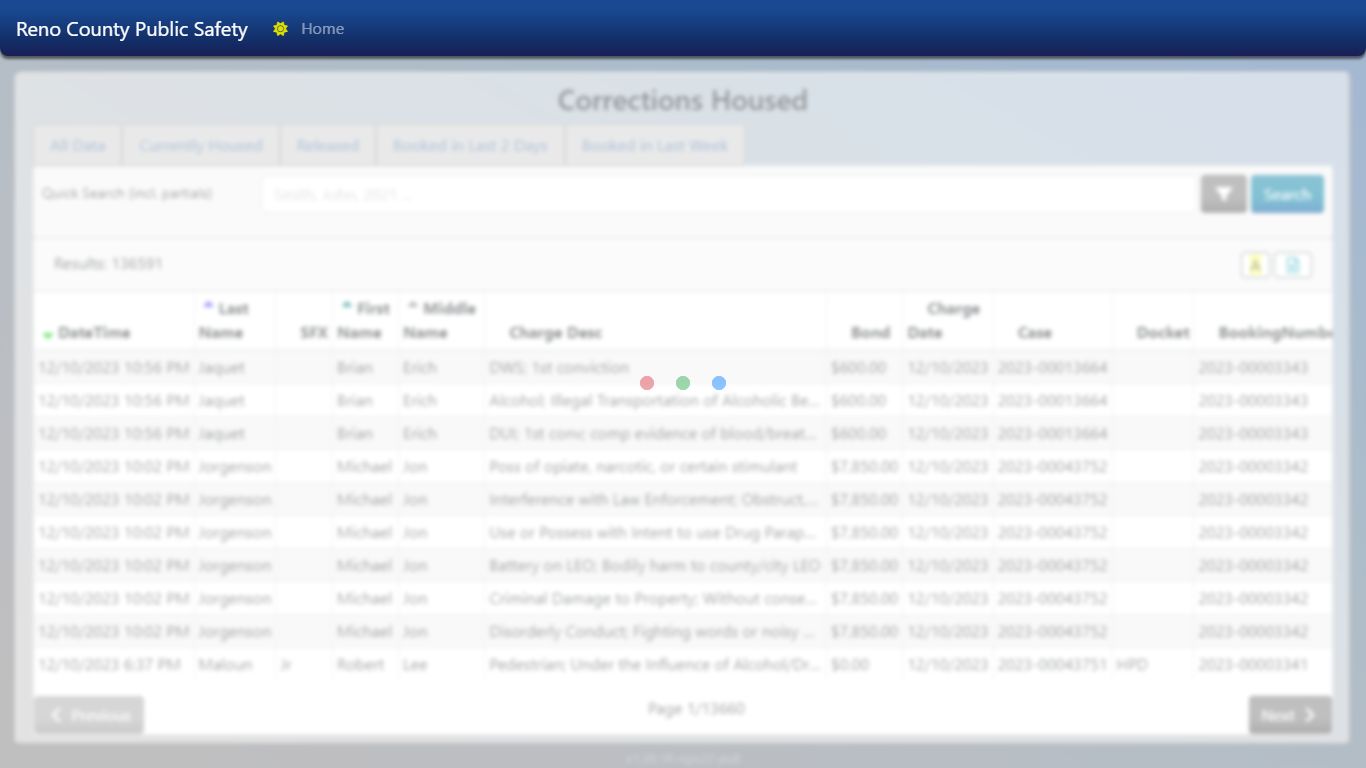Go to the Home link
The height and width of the screenshot is (768, 1366).
322,29
